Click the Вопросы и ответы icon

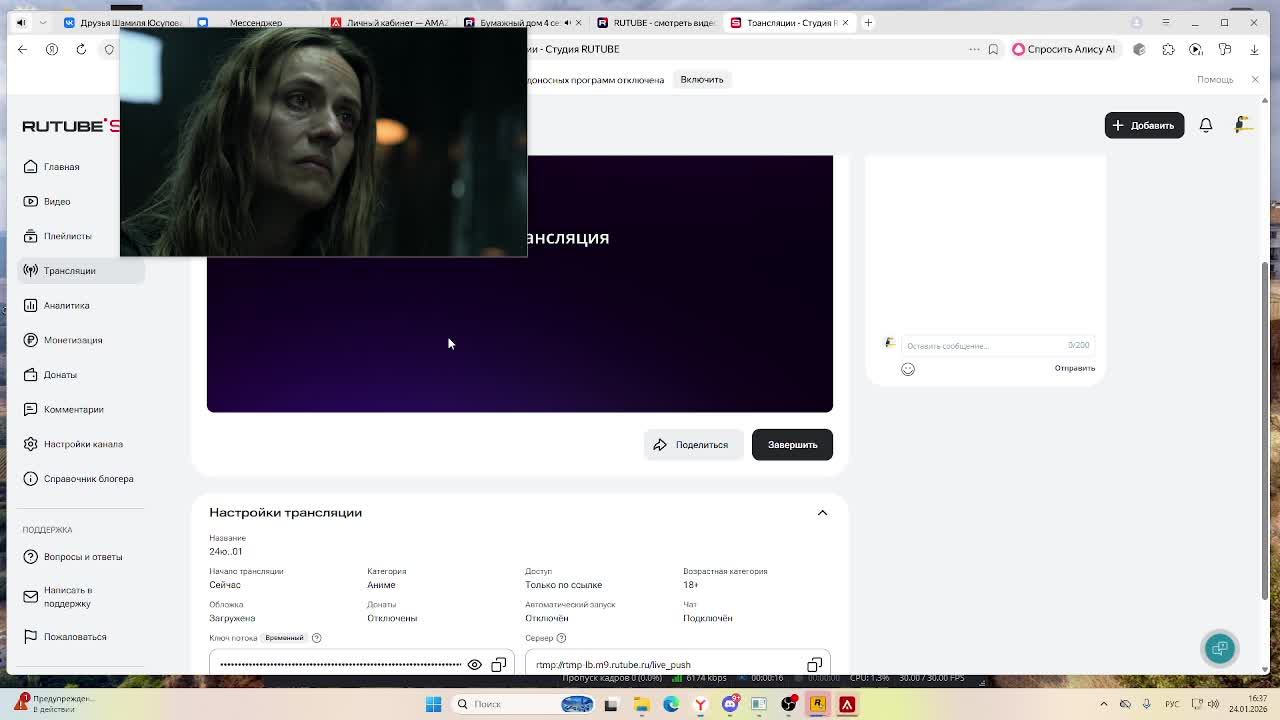(31, 557)
